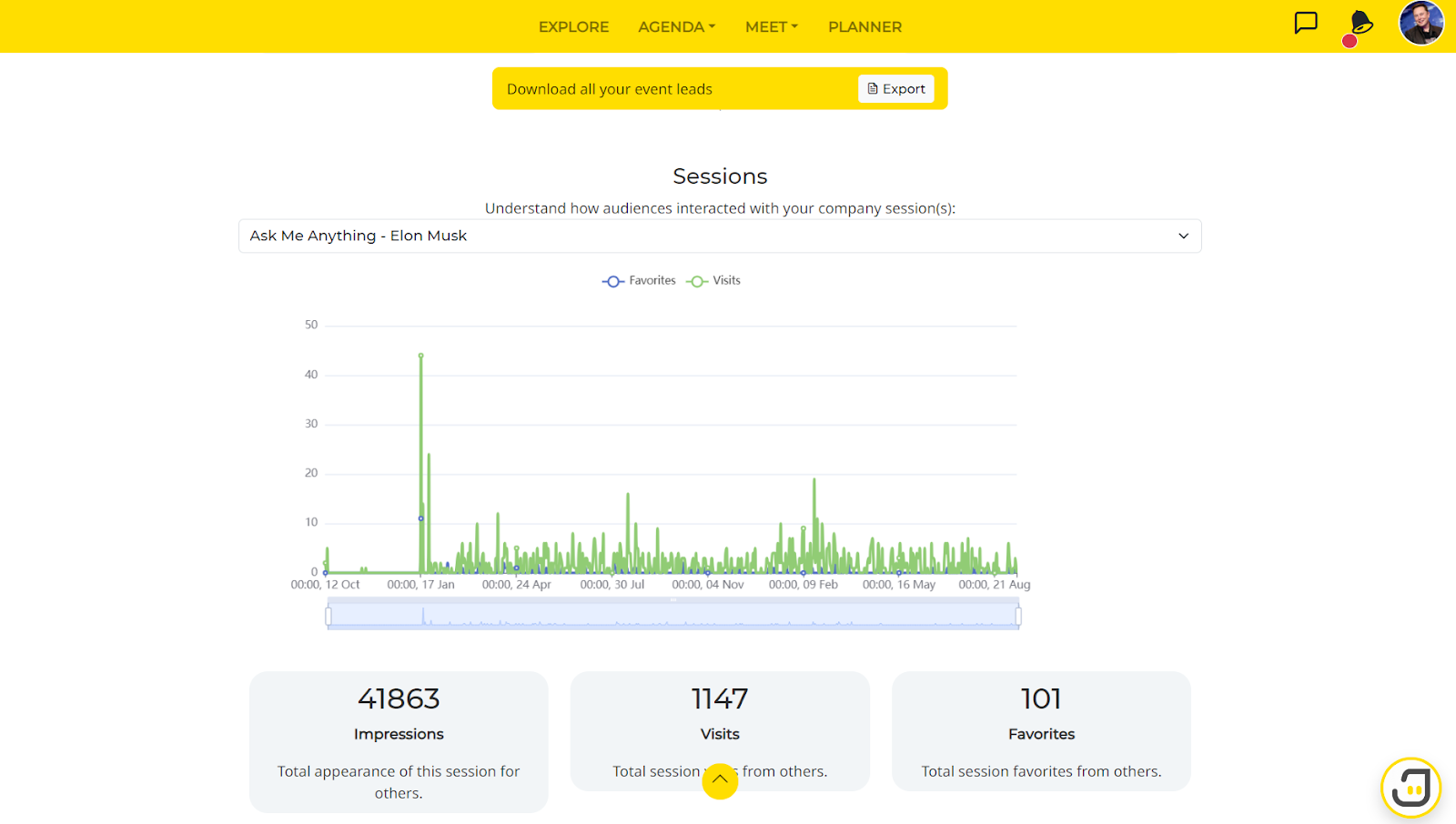Open the chat messages icon

tap(1306, 23)
